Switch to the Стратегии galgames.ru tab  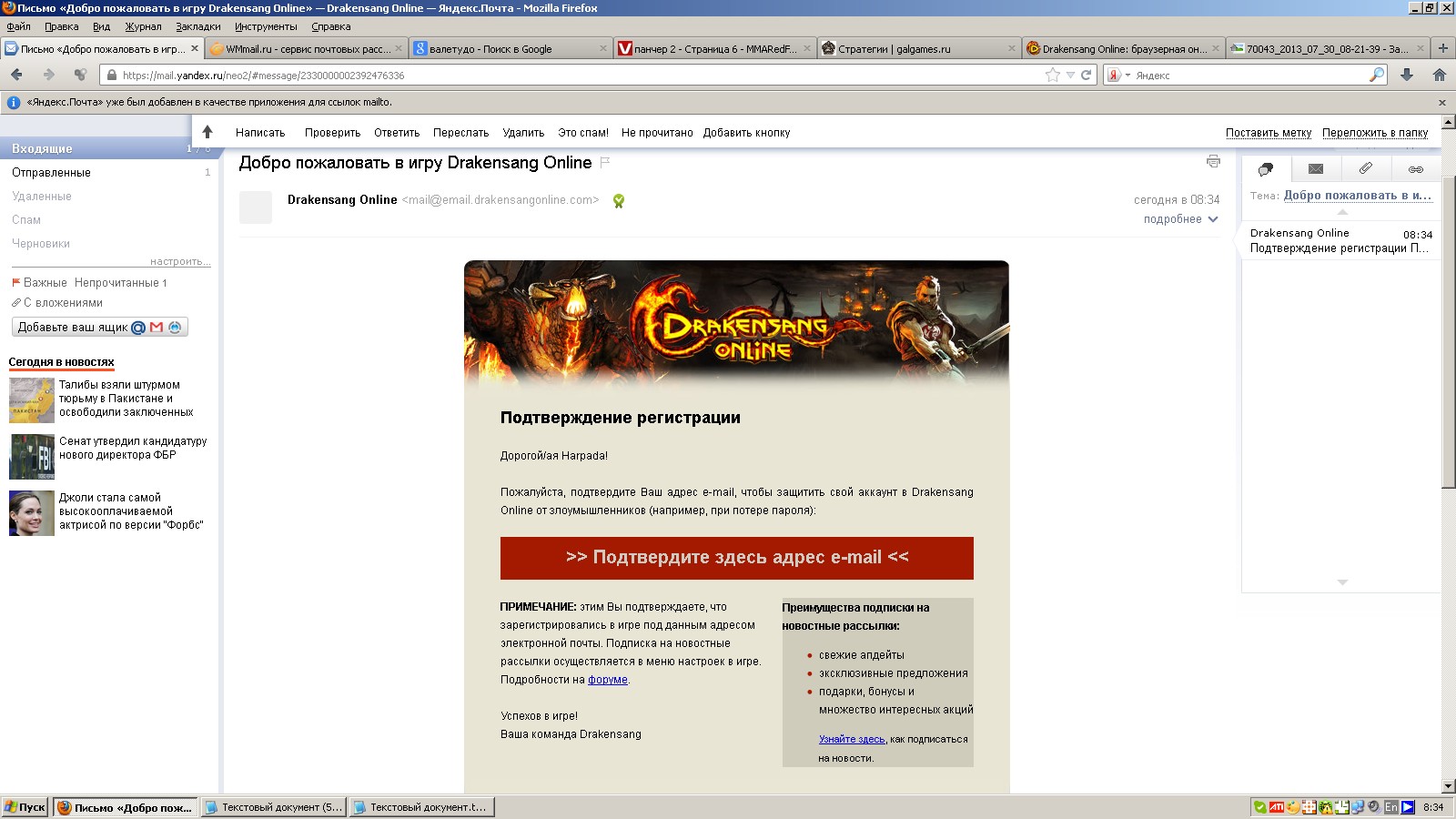[917, 48]
